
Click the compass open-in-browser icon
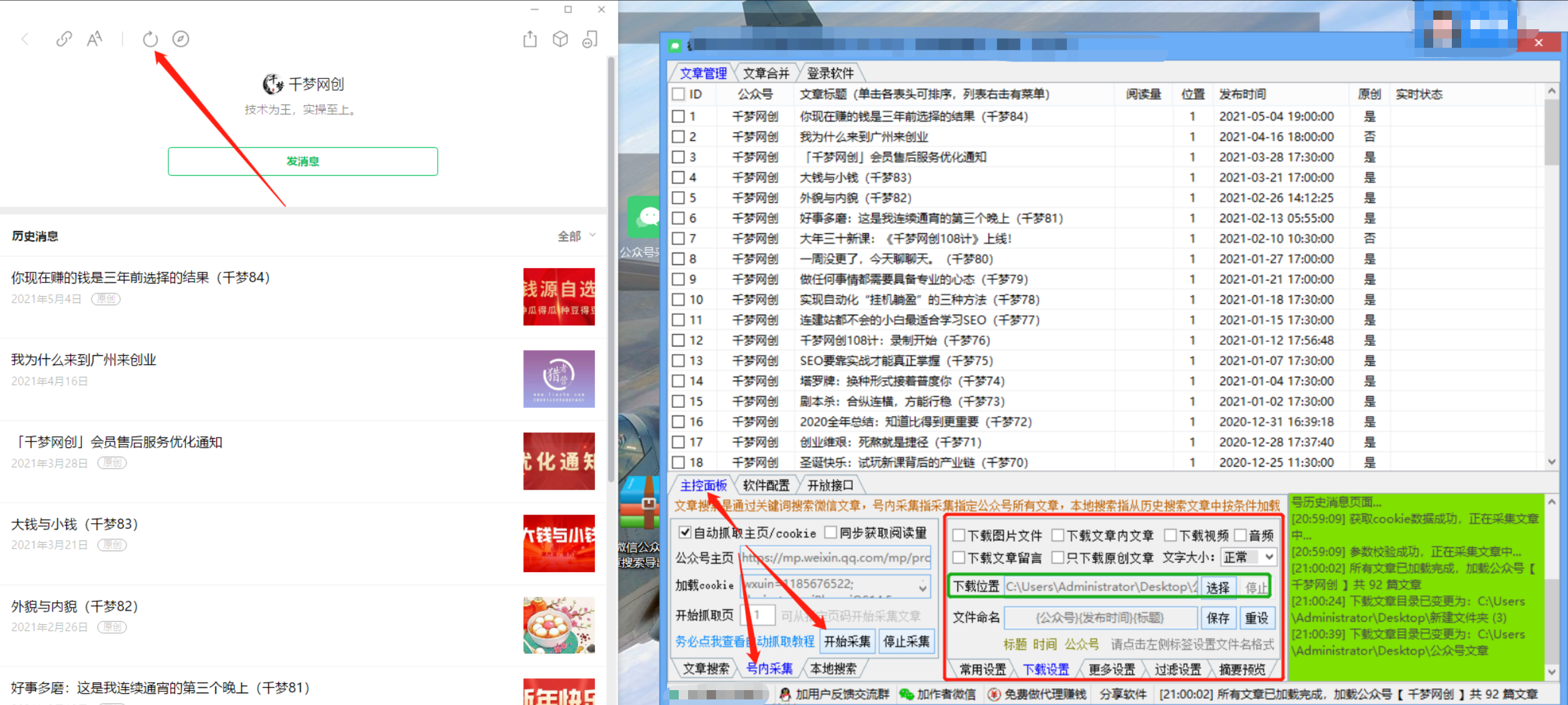coord(181,39)
